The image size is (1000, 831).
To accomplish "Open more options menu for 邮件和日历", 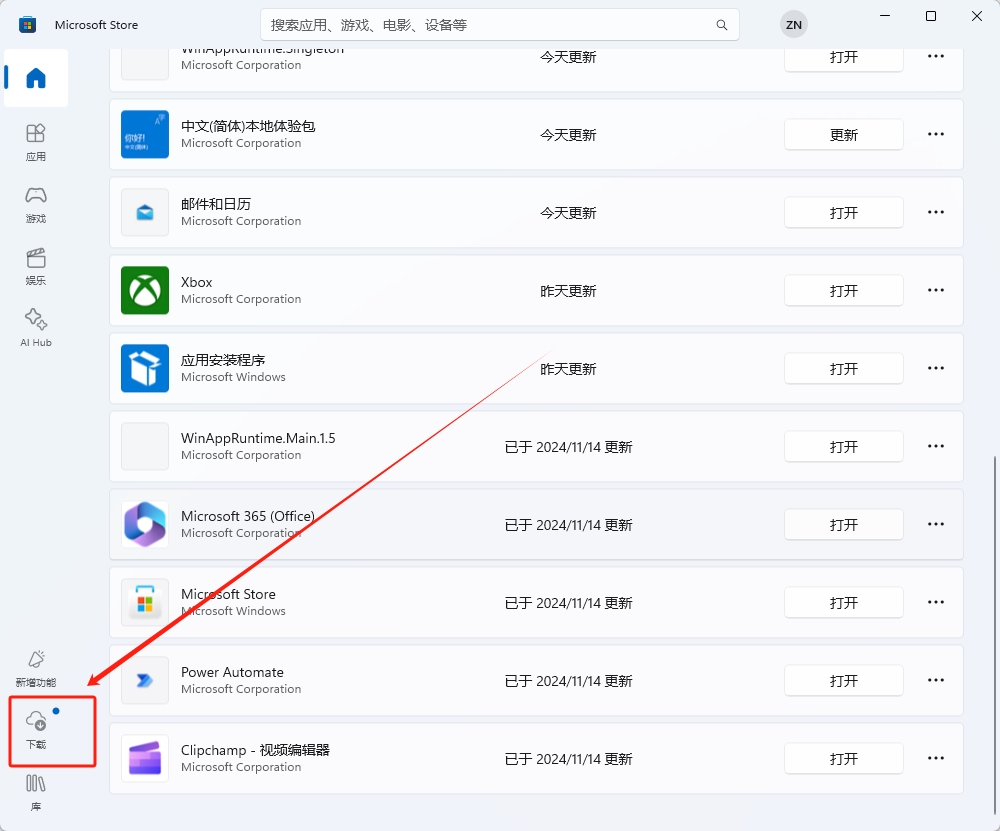I will pos(936,212).
